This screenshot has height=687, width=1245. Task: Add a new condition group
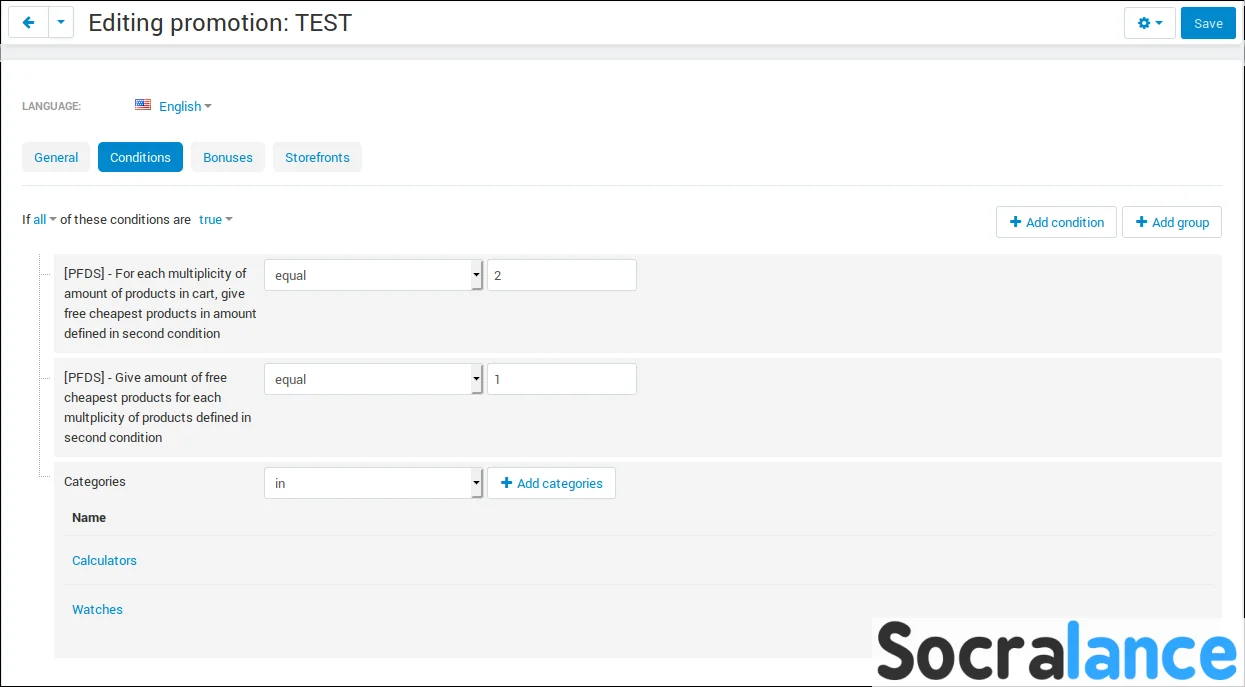click(1172, 222)
